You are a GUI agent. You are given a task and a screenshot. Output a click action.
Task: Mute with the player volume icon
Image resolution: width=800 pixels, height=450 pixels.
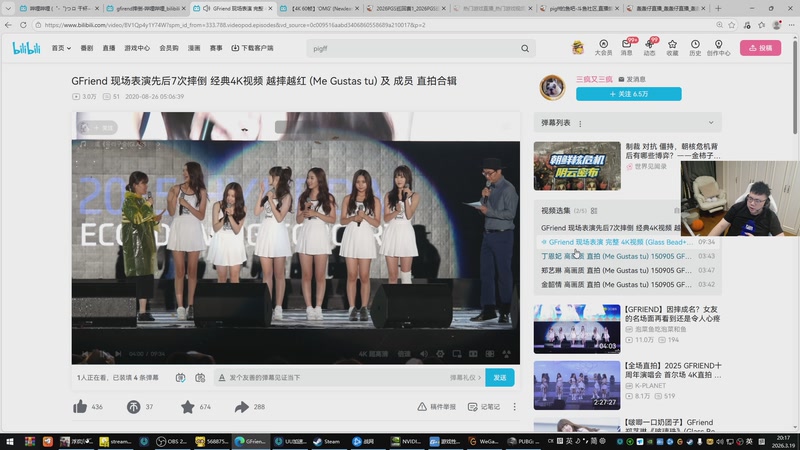point(424,354)
